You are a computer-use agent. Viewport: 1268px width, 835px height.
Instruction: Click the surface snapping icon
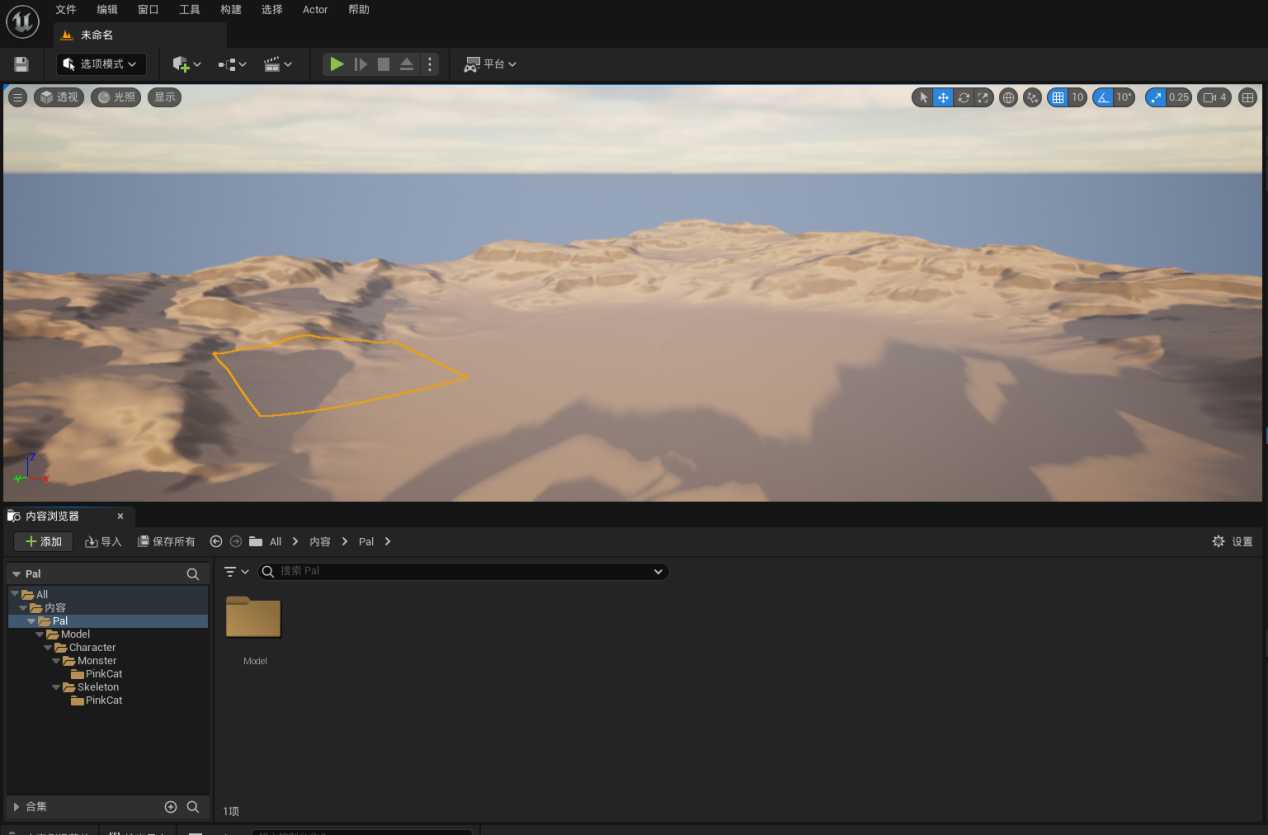1032,97
